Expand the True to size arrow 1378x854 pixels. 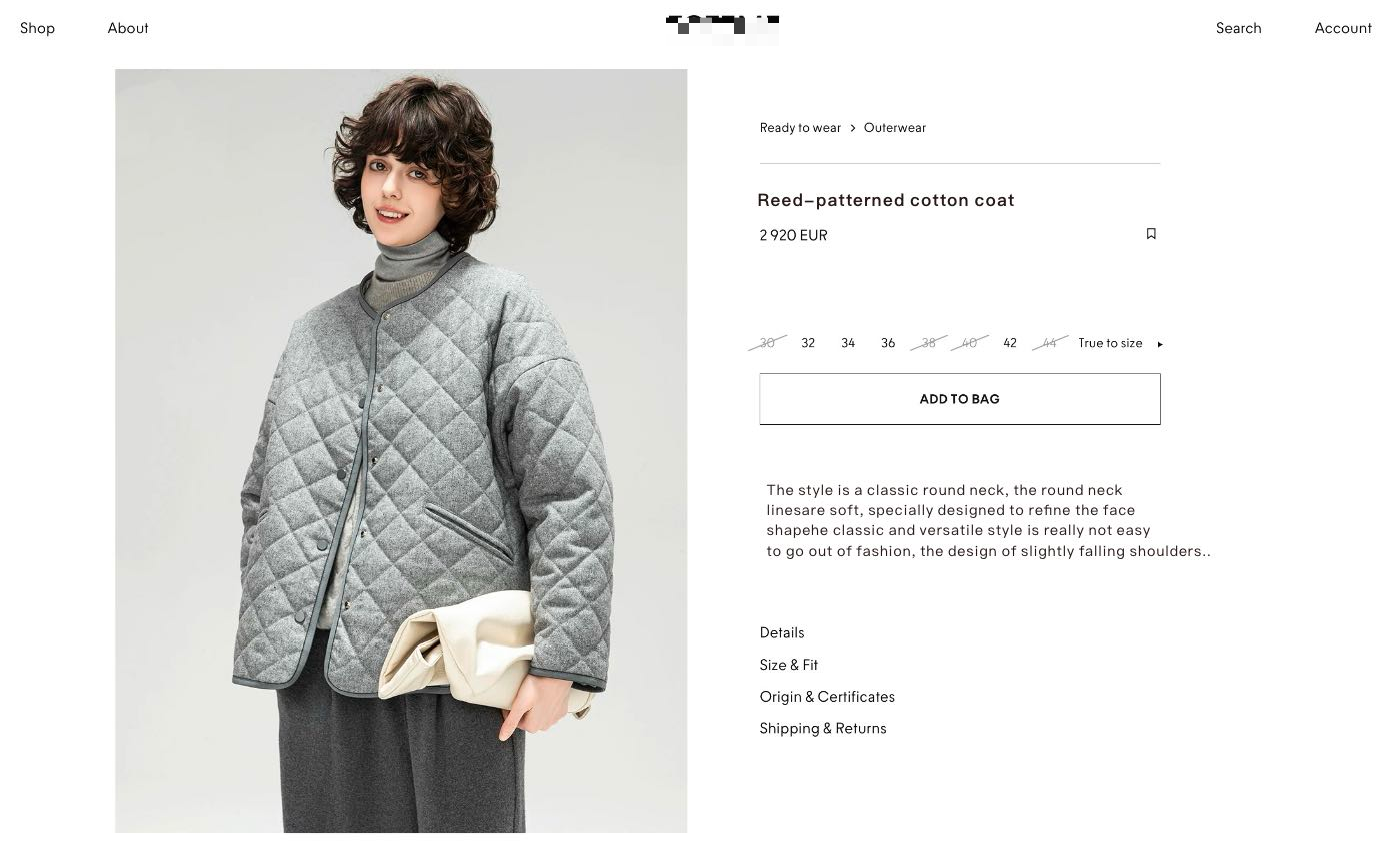coord(1160,344)
